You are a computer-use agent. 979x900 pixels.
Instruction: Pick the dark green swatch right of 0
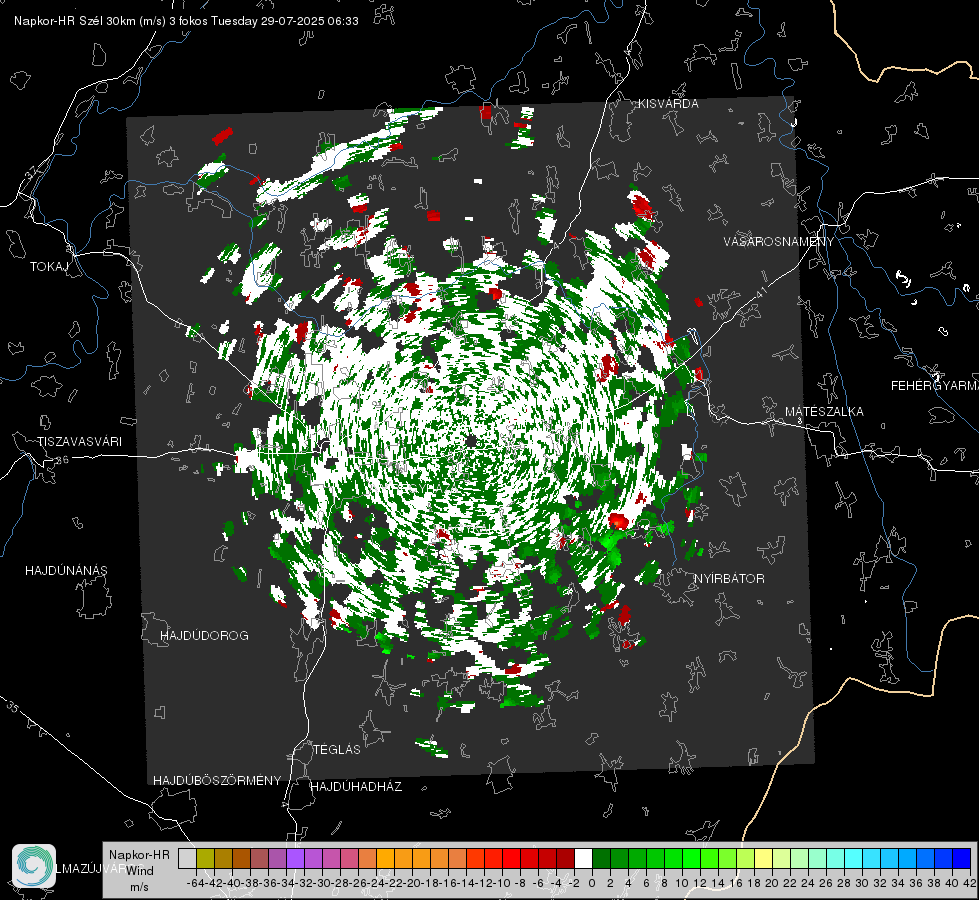click(601, 858)
